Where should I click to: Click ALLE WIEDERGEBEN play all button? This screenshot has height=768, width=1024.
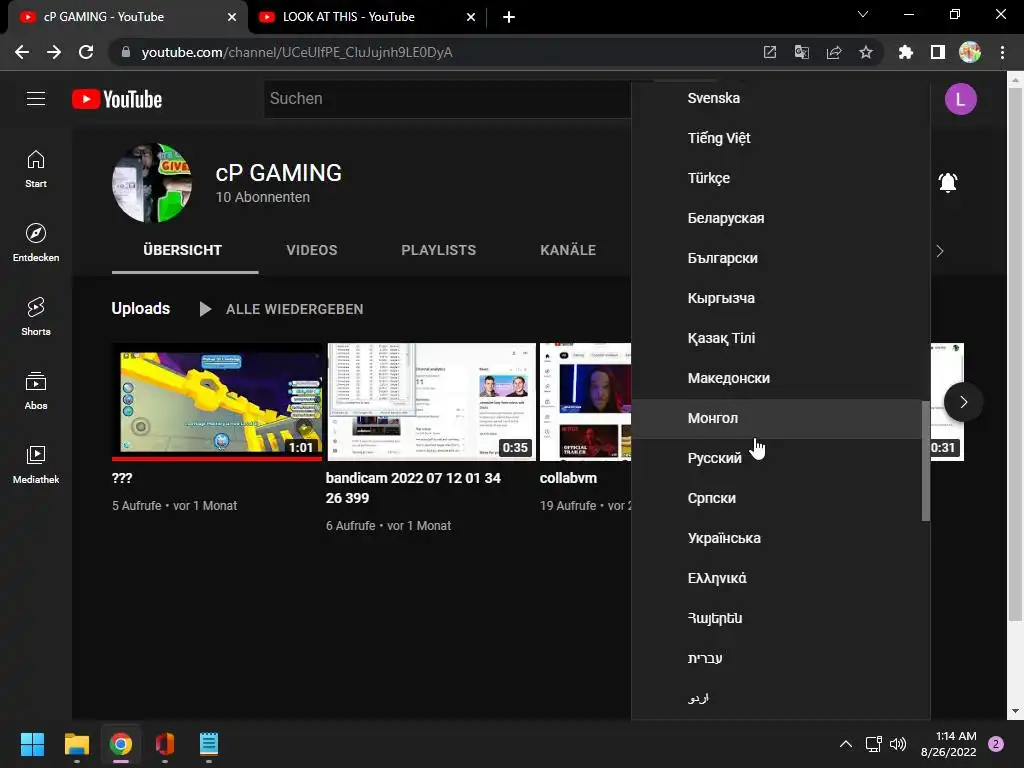pyautogui.click(x=281, y=309)
